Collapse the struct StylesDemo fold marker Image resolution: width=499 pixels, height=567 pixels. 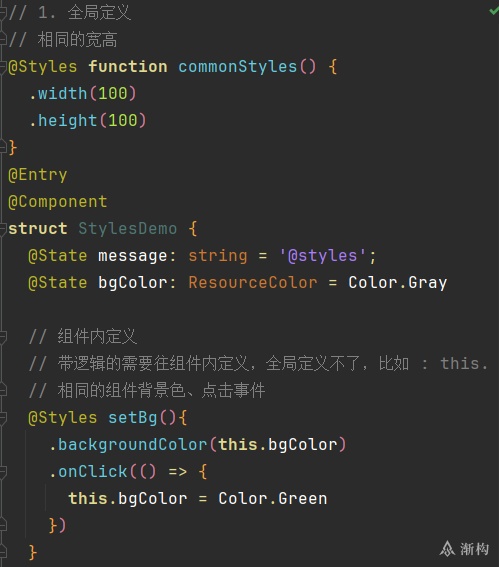[3, 229]
